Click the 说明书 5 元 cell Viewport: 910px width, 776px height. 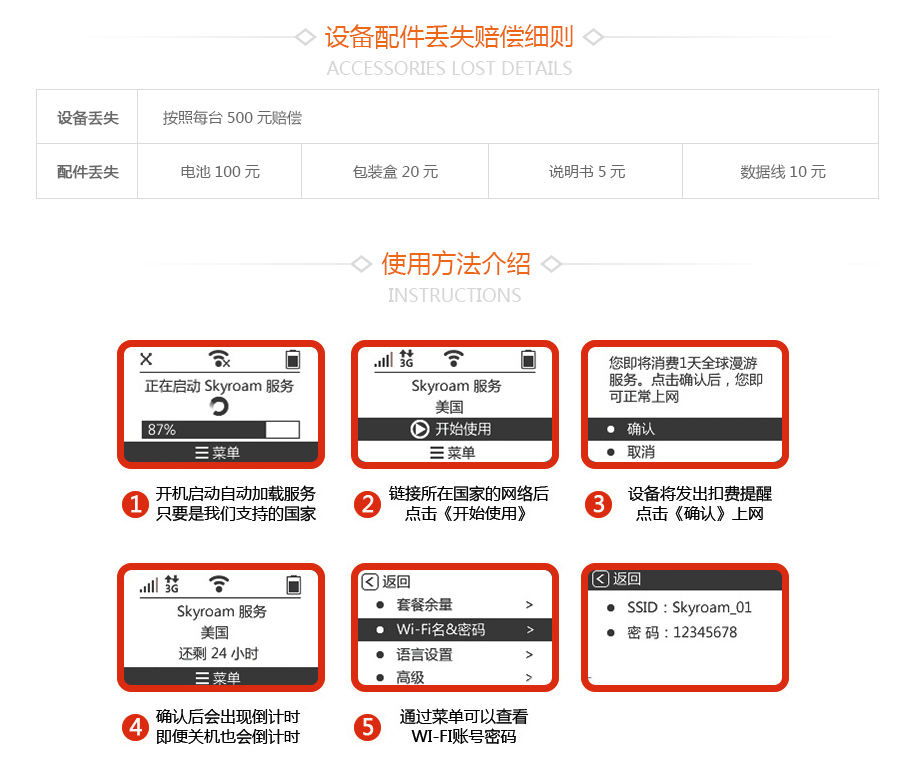(586, 172)
